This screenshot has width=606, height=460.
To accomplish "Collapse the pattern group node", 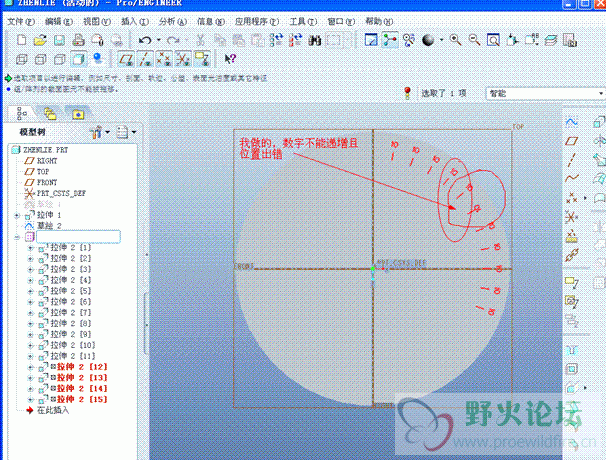I will point(17,237).
